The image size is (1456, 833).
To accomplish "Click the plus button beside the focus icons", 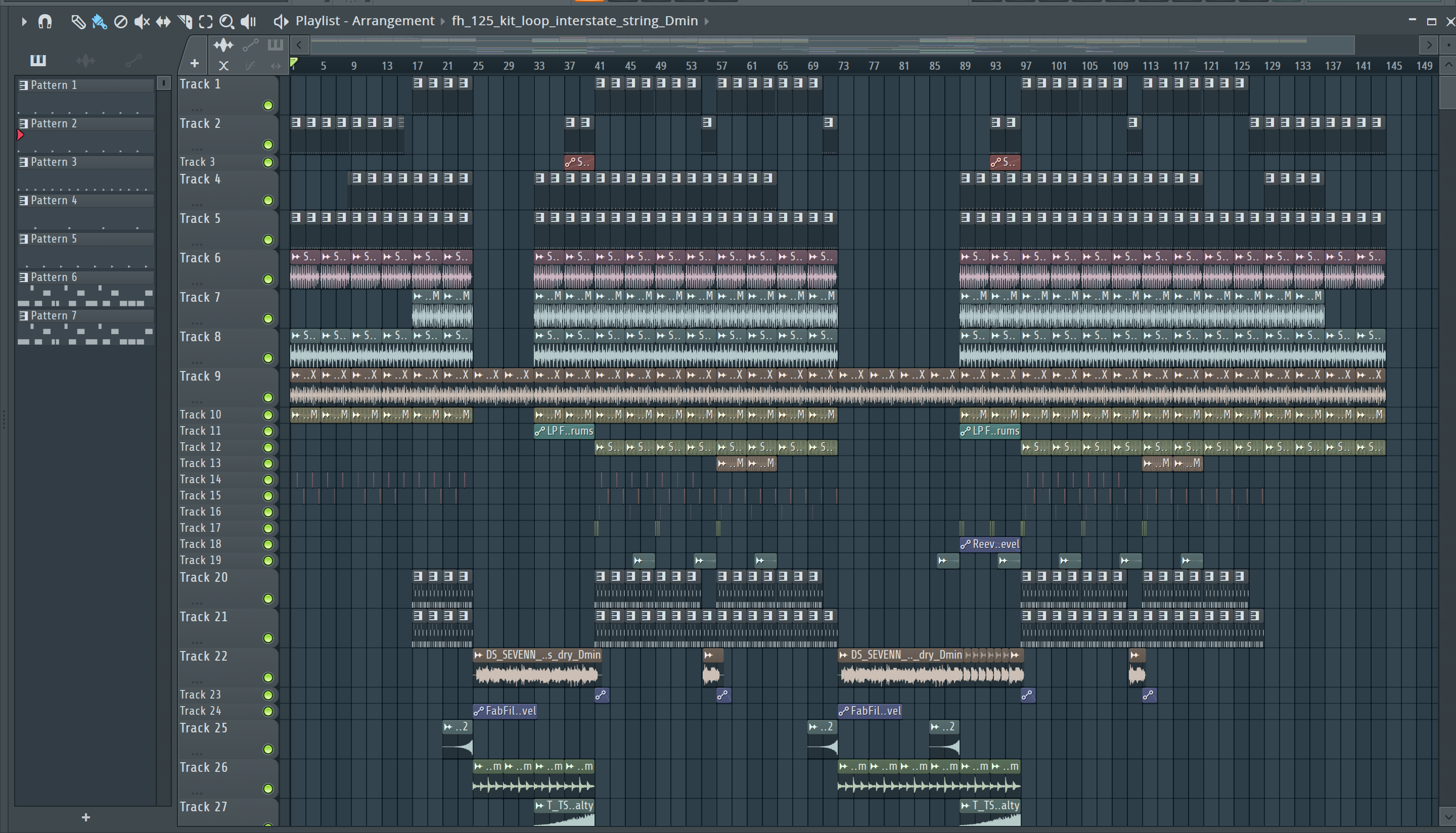I will pos(195,64).
